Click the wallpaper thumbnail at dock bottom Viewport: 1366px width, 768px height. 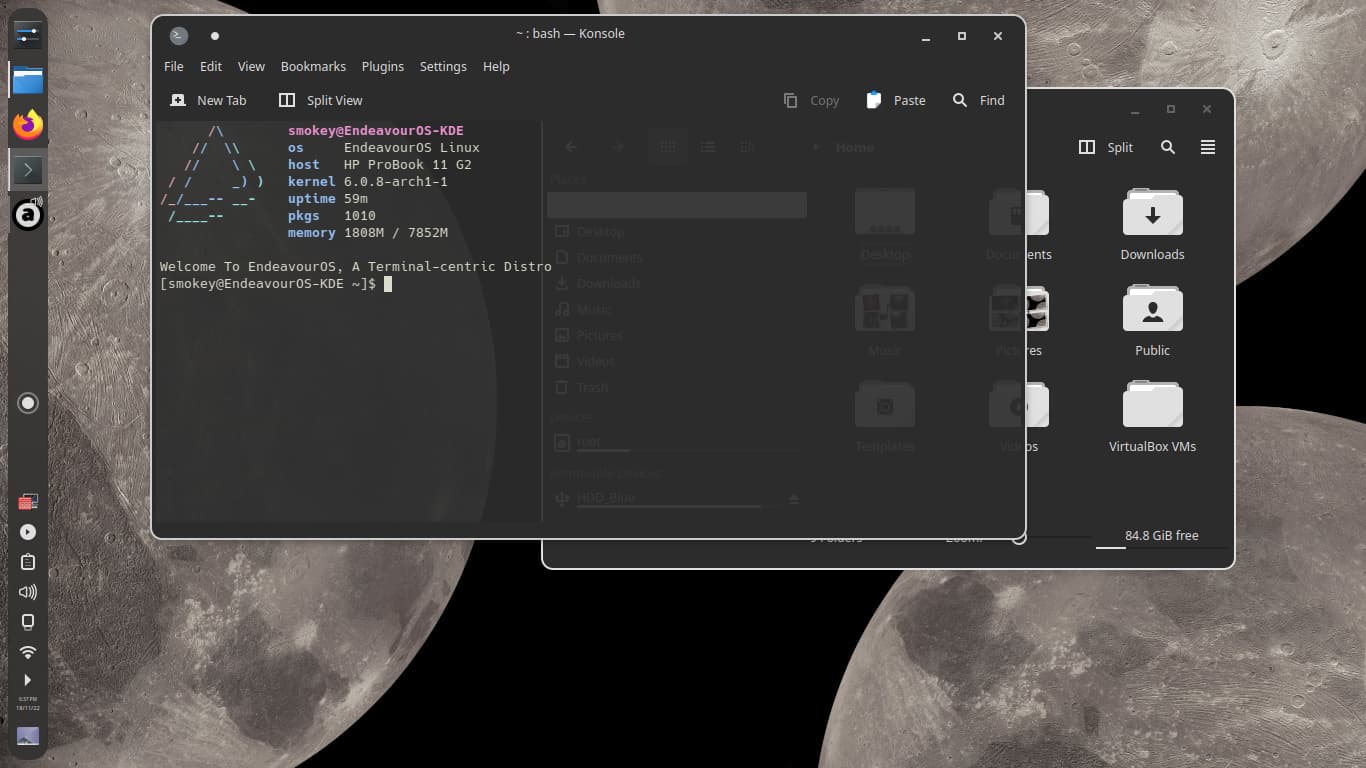(x=27, y=736)
